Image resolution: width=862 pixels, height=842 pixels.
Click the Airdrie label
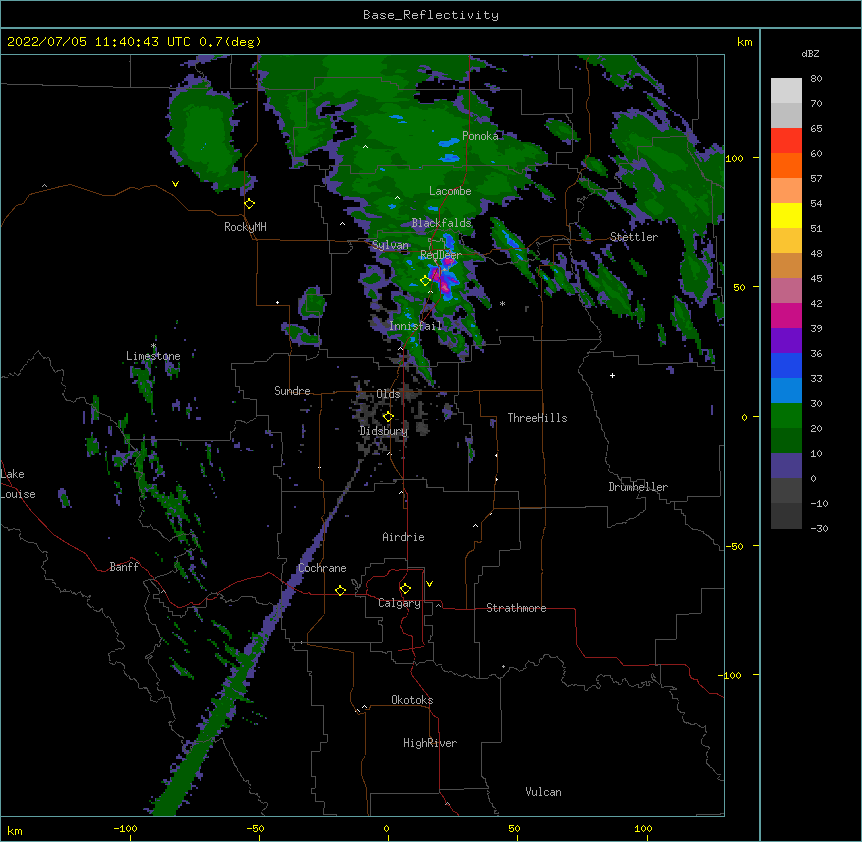click(x=404, y=537)
